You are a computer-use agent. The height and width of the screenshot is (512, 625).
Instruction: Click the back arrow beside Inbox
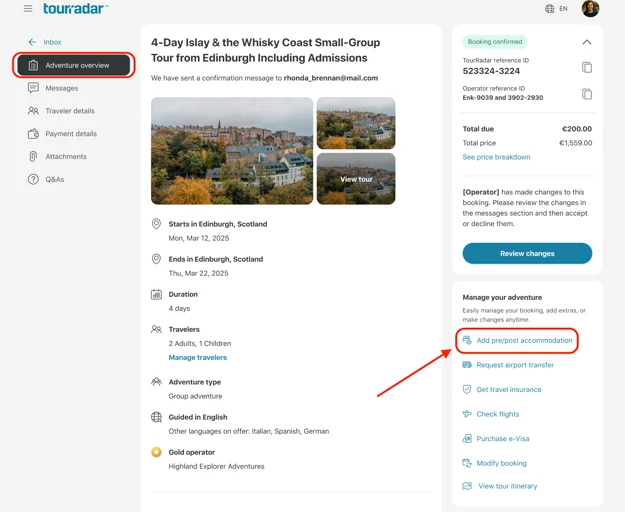pyautogui.click(x=32, y=42)
